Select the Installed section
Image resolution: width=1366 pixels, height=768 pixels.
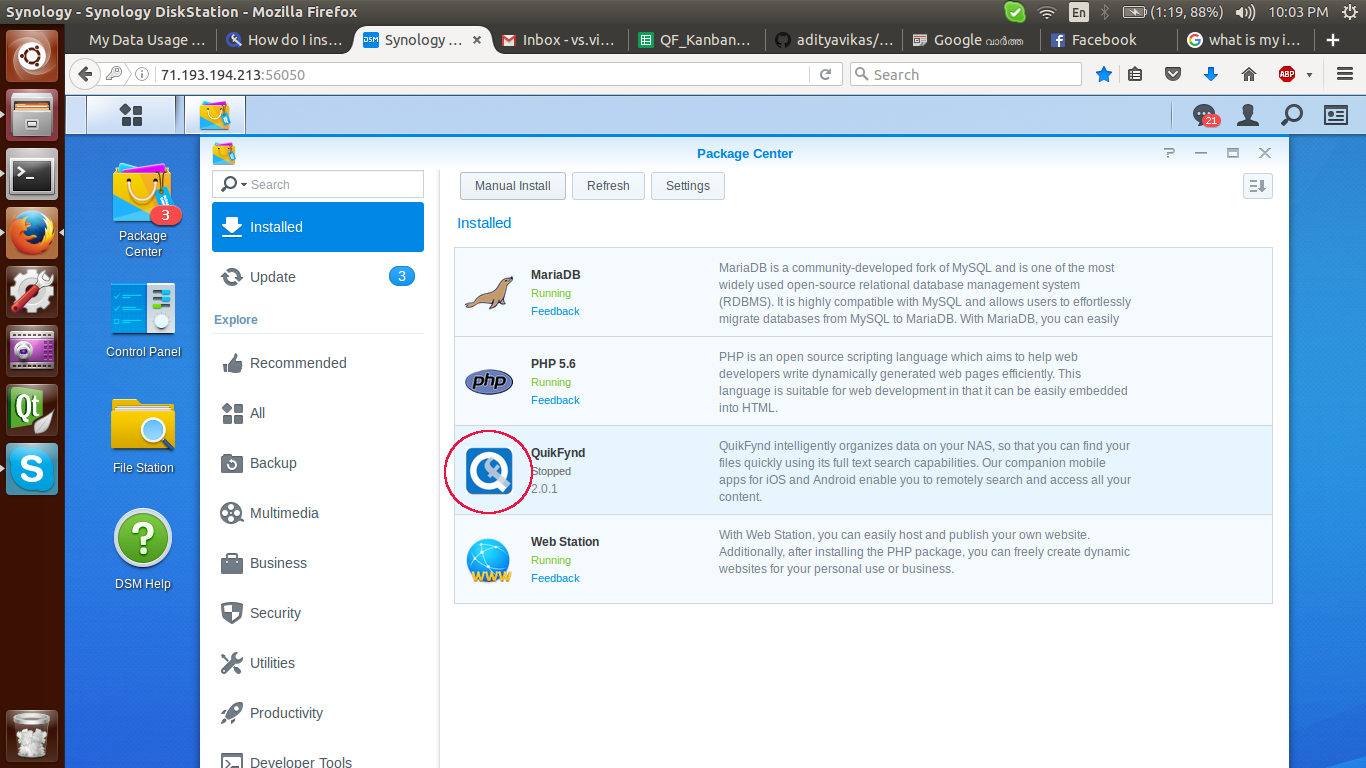pyautogui.click(x=318, y=227)
